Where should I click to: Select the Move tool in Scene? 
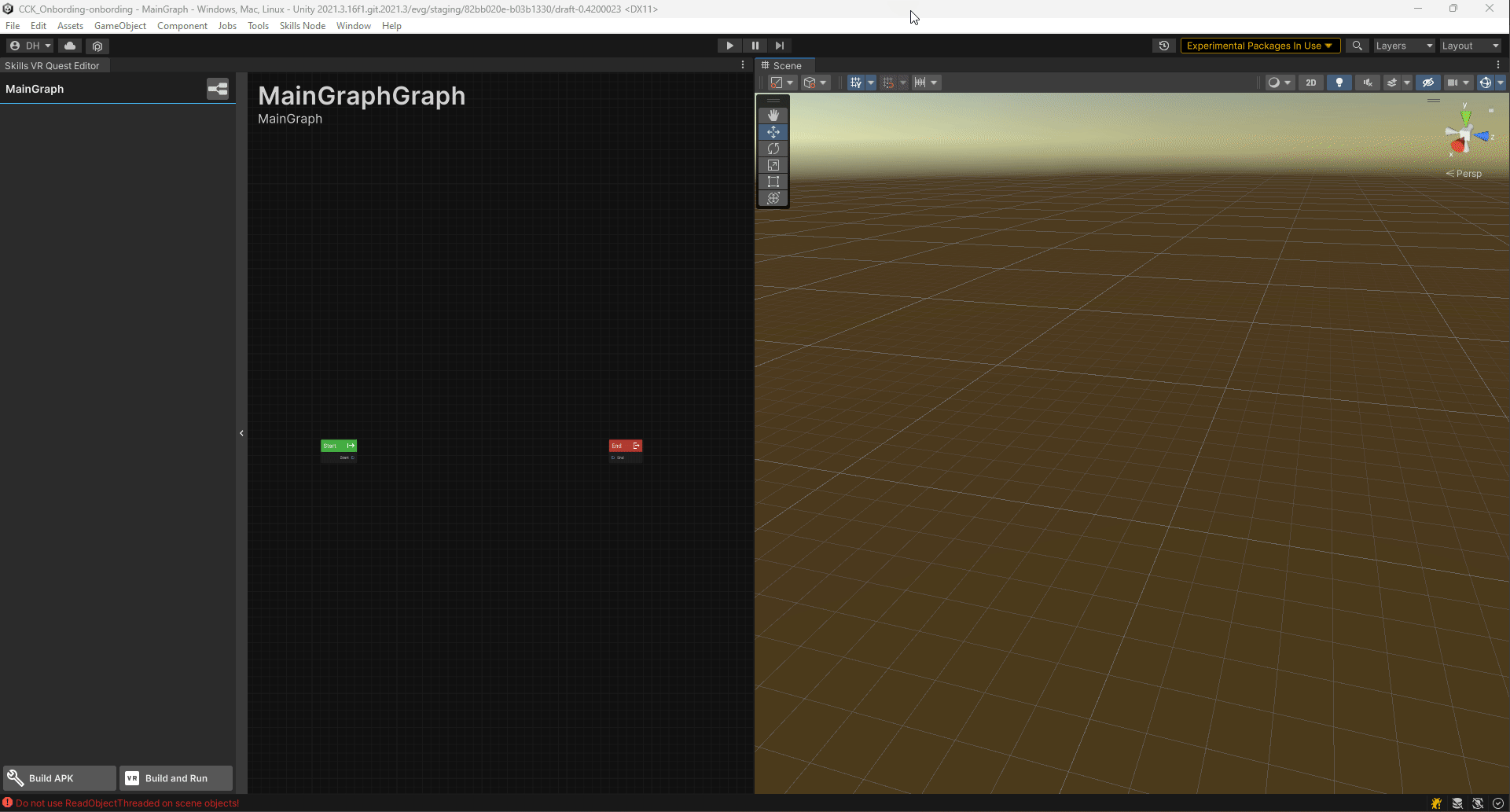[773, 132]
